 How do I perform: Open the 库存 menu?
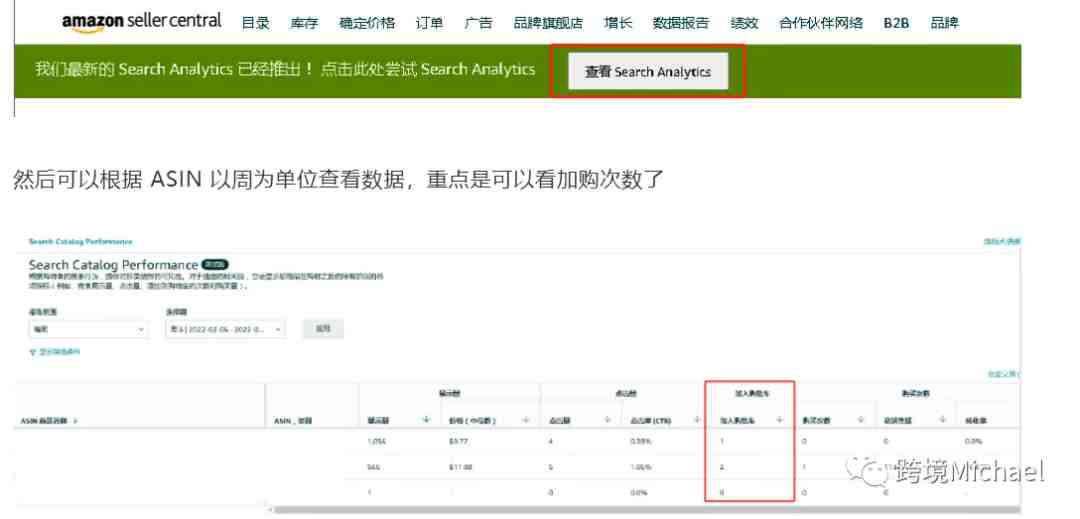304,23
